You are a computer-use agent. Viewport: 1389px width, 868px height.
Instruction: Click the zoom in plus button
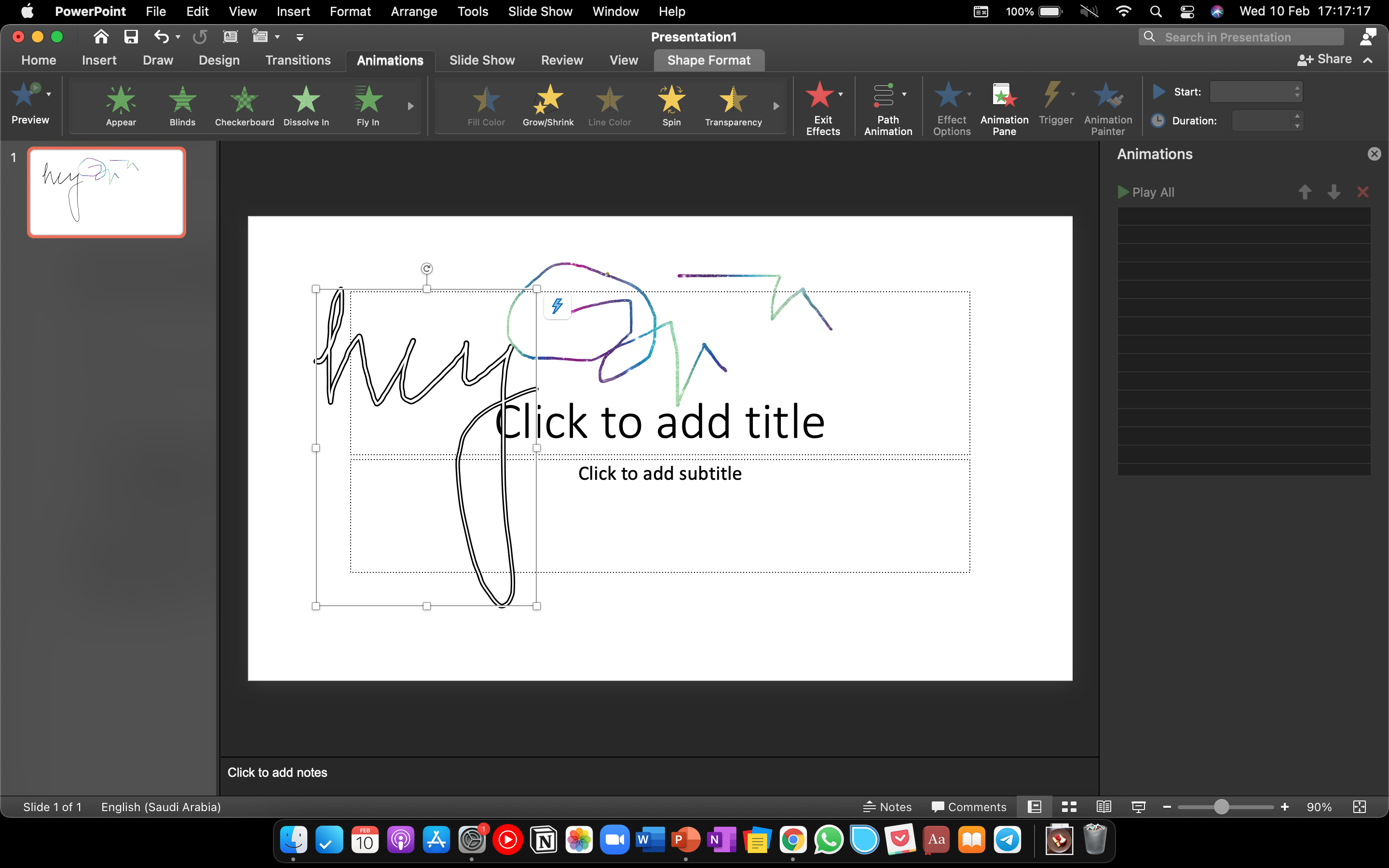[x=1284, y=807]
